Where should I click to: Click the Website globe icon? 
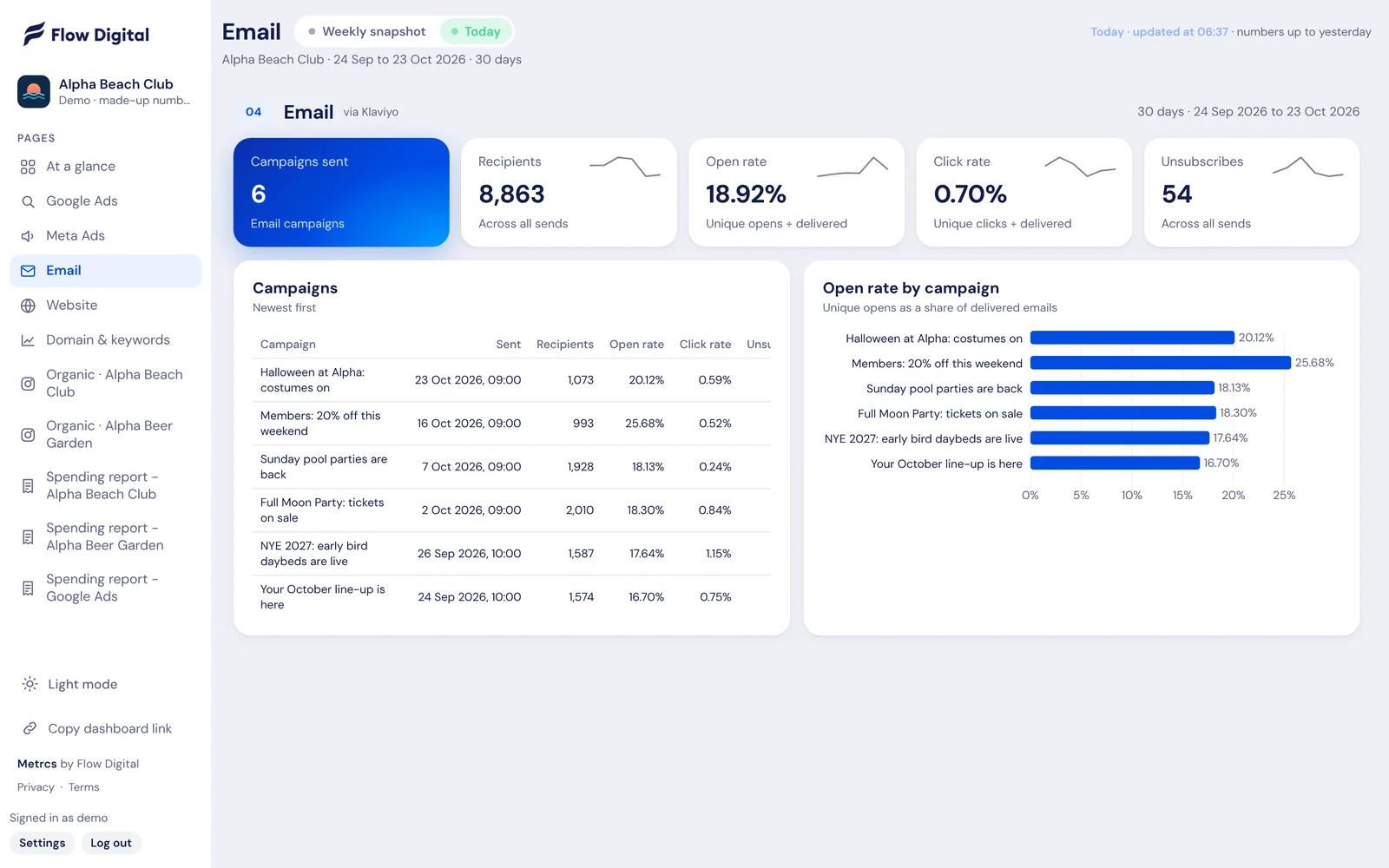pos(28,306)
